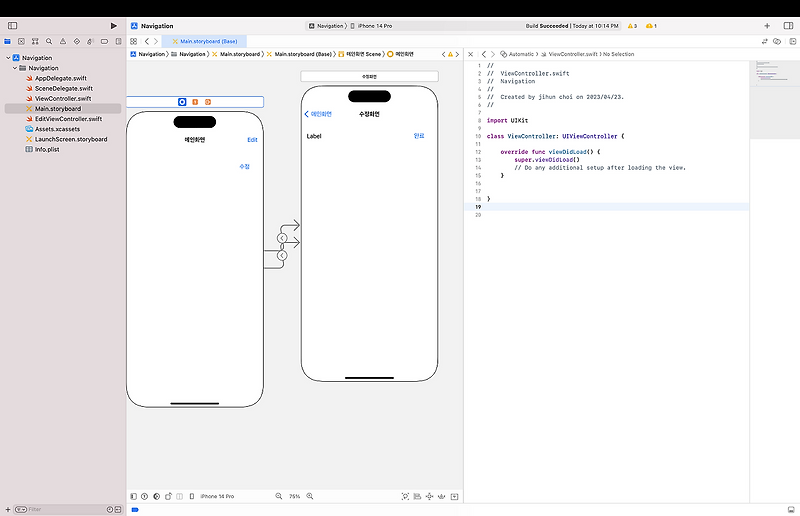Close the assistant editor pane
800x516 pixels.
(470, 54)
